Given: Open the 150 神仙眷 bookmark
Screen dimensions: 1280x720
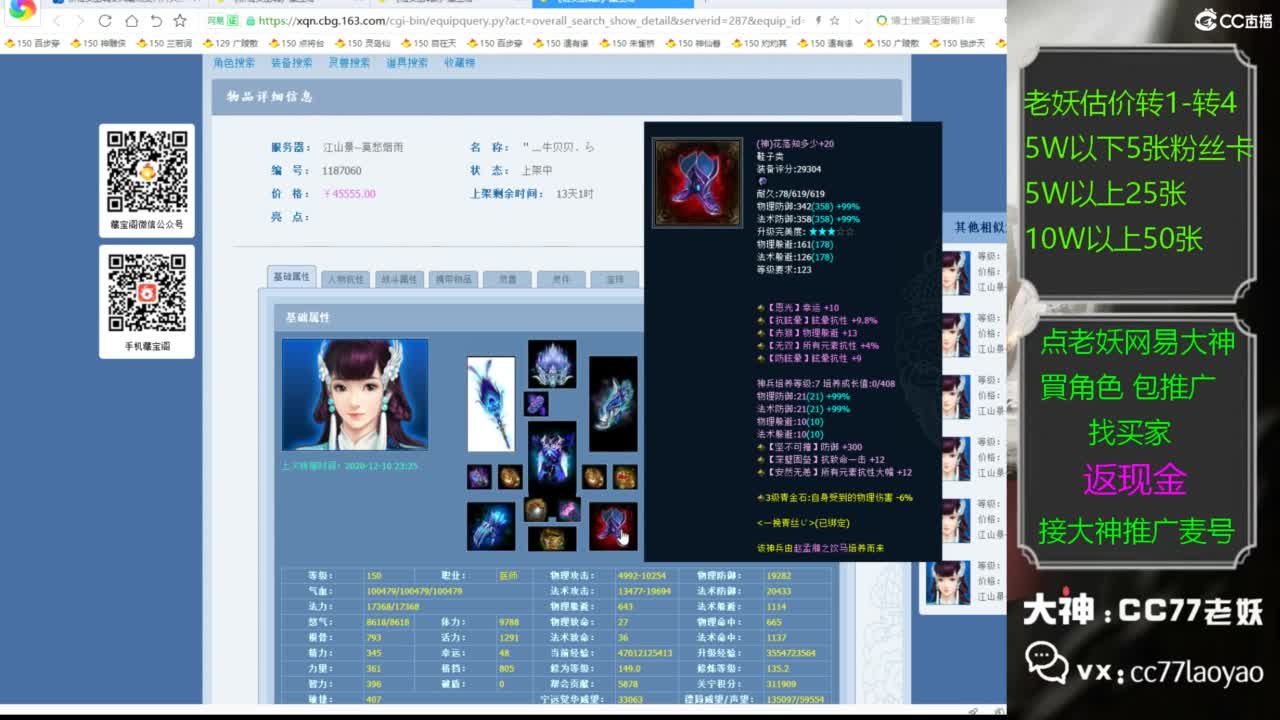Looking at the screenshot, I should (x=692, y=44).
